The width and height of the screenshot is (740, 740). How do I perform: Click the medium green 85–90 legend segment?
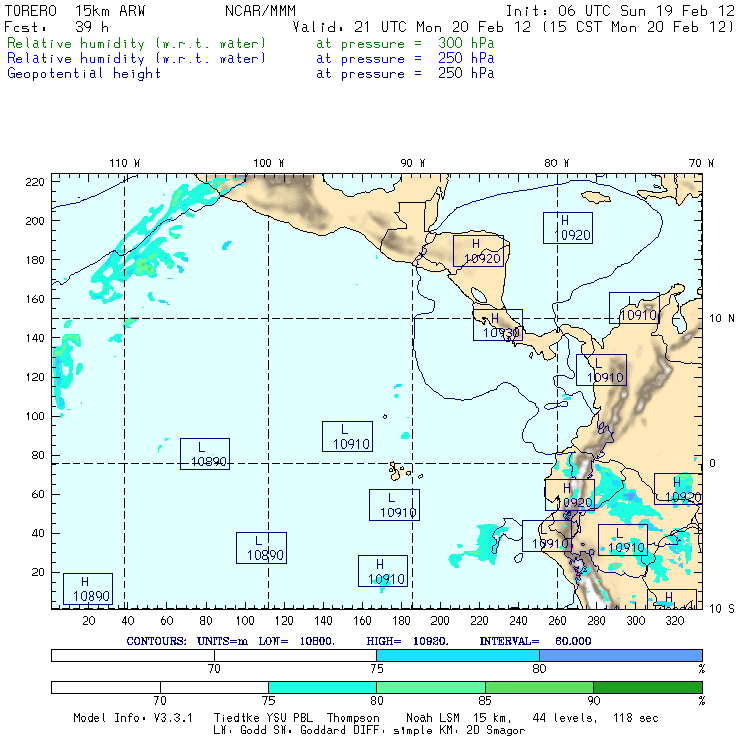(538, 688)
